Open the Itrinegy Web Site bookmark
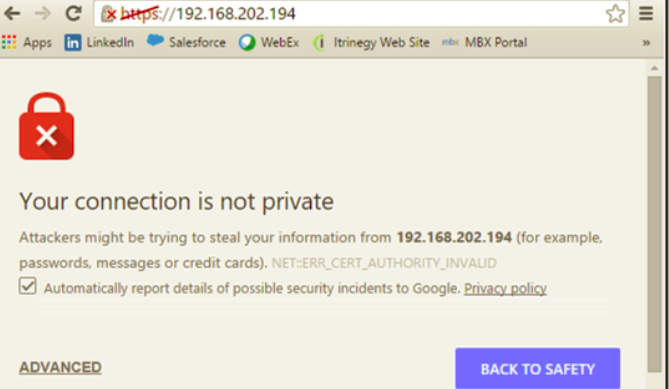Screen dimensions: 669x389 click(371, 42)
